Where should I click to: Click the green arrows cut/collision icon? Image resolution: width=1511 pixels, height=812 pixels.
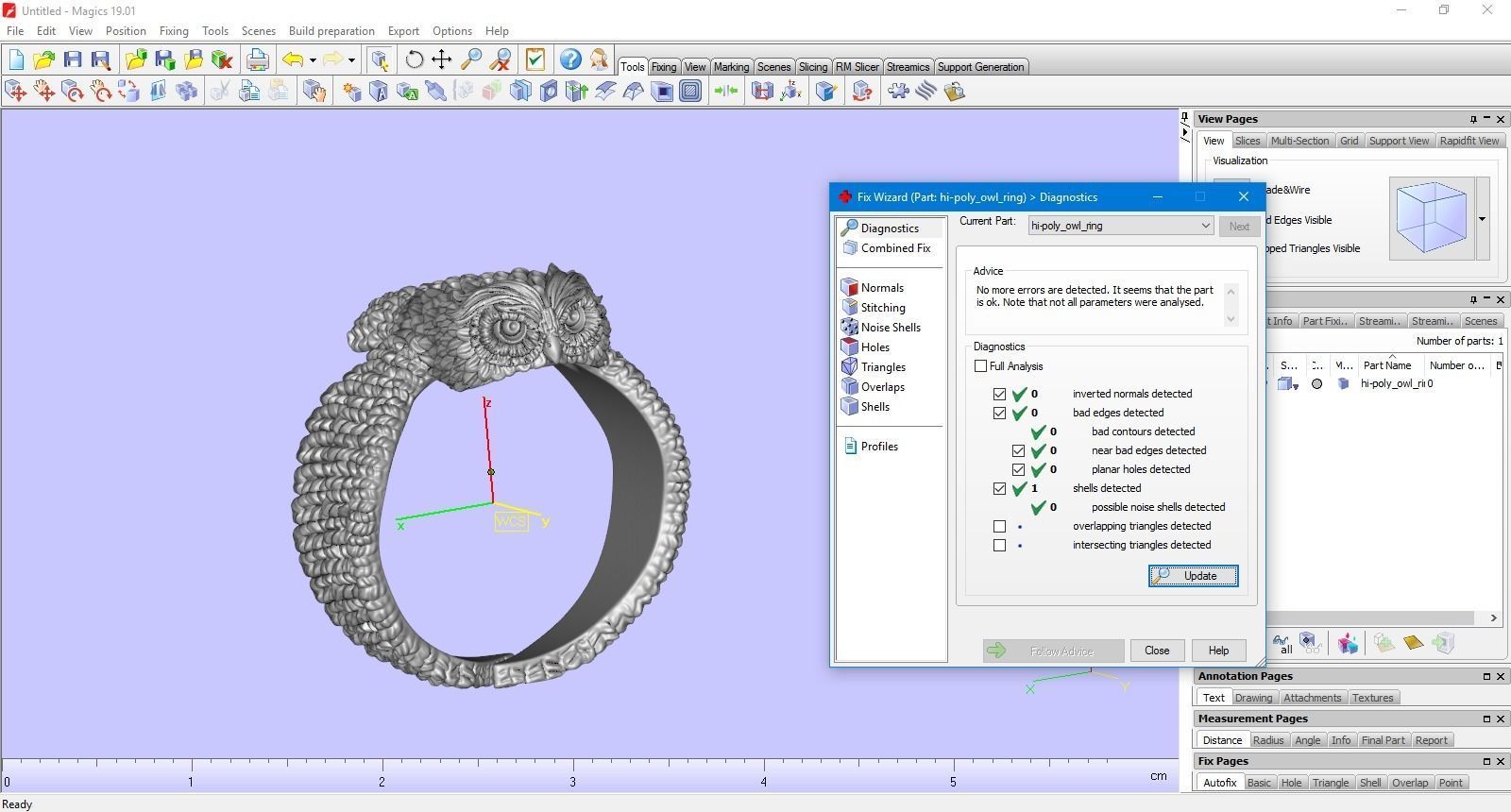(726, 92)
